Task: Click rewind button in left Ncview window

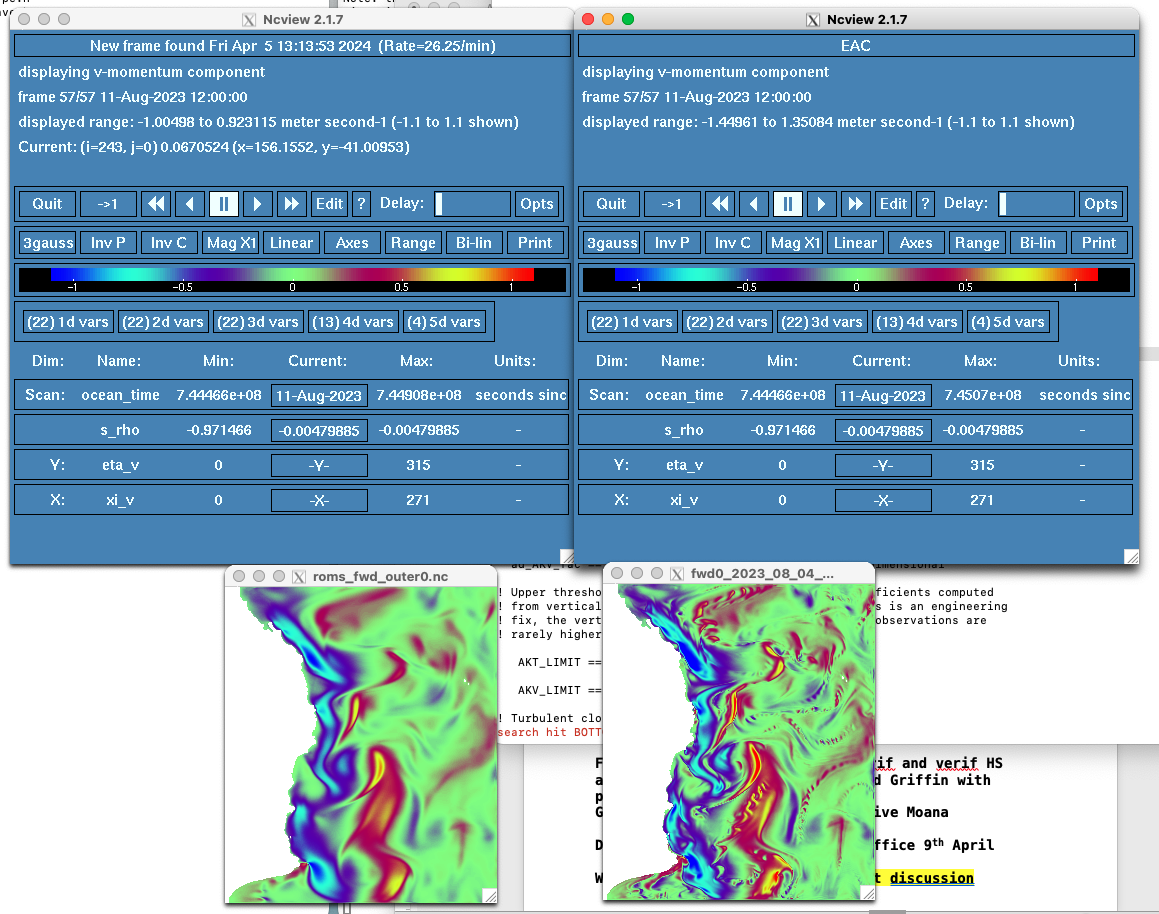Action: point(156,204)
